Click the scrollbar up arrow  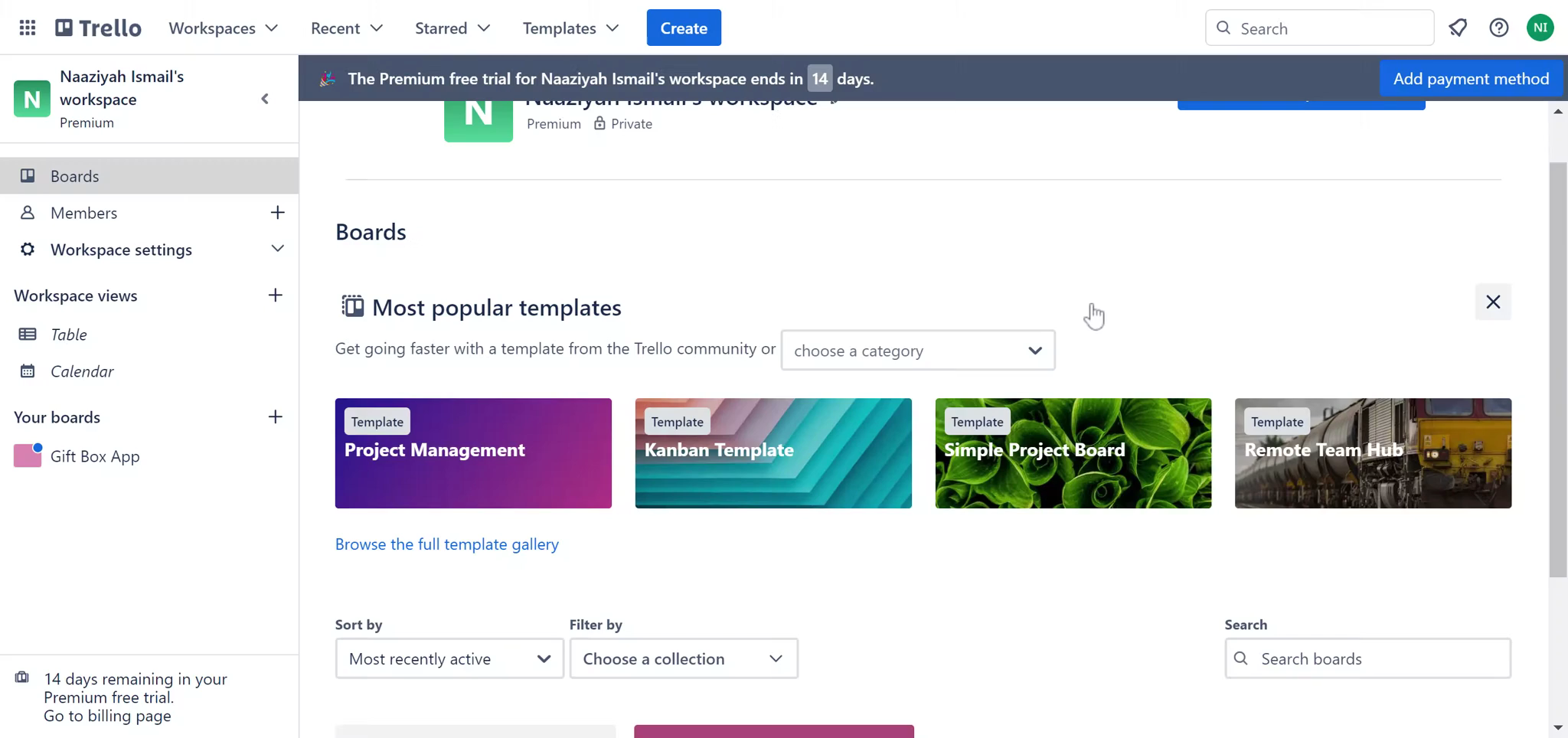(x=1558, y=112)
